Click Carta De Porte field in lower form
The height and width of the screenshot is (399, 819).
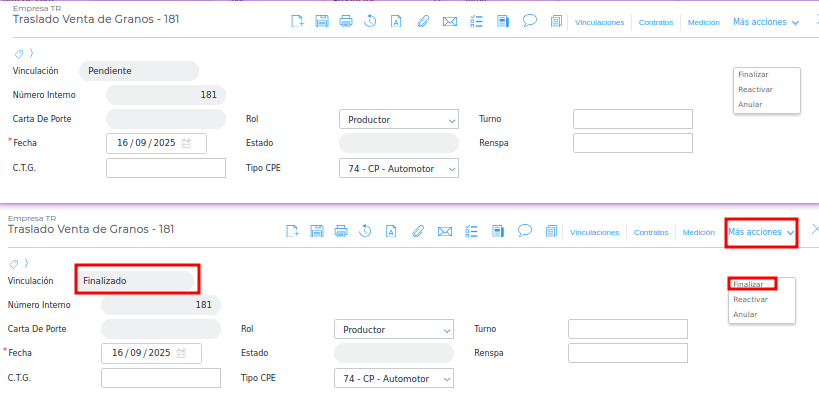[161, 329]
